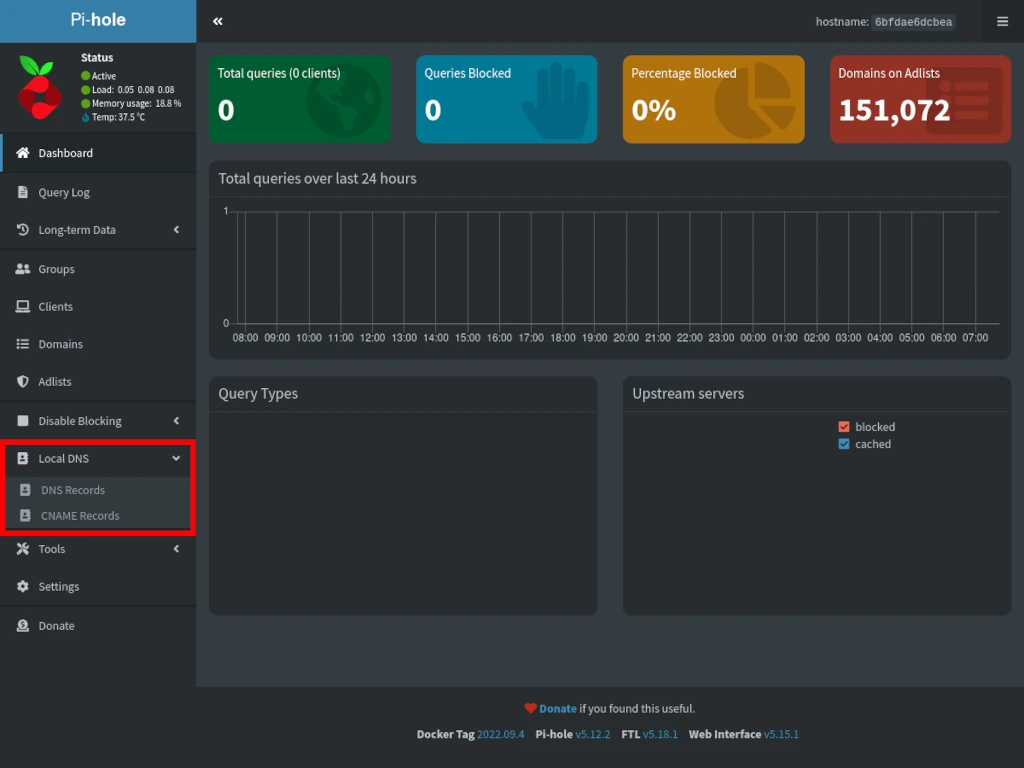Toggle the blocked checkbox in Upstream servers
The height and width of the screenshot is (768, 1024).
844,427
